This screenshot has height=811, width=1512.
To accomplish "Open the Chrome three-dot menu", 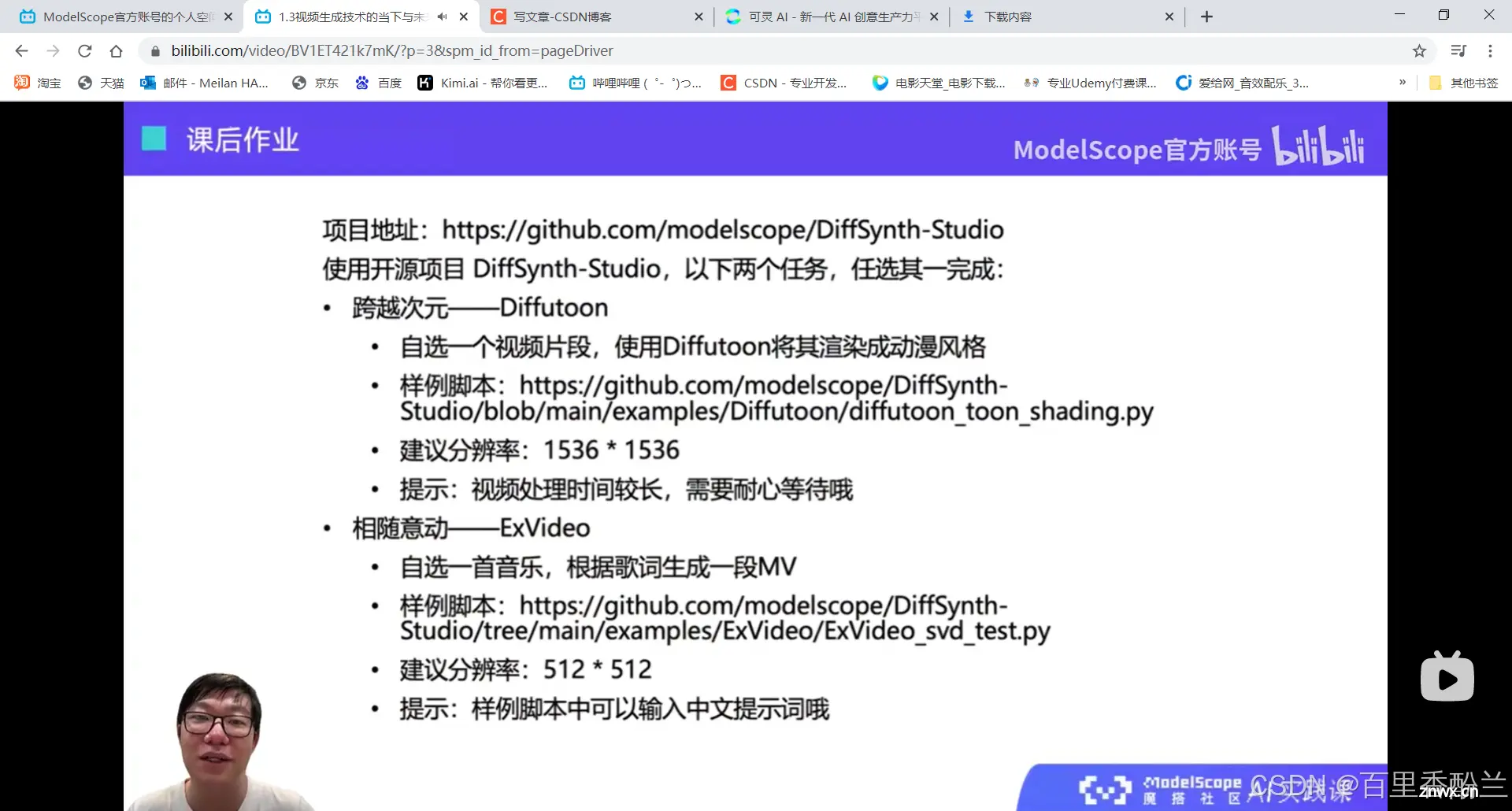I will pyautogui.click(x=1490, y=51).
